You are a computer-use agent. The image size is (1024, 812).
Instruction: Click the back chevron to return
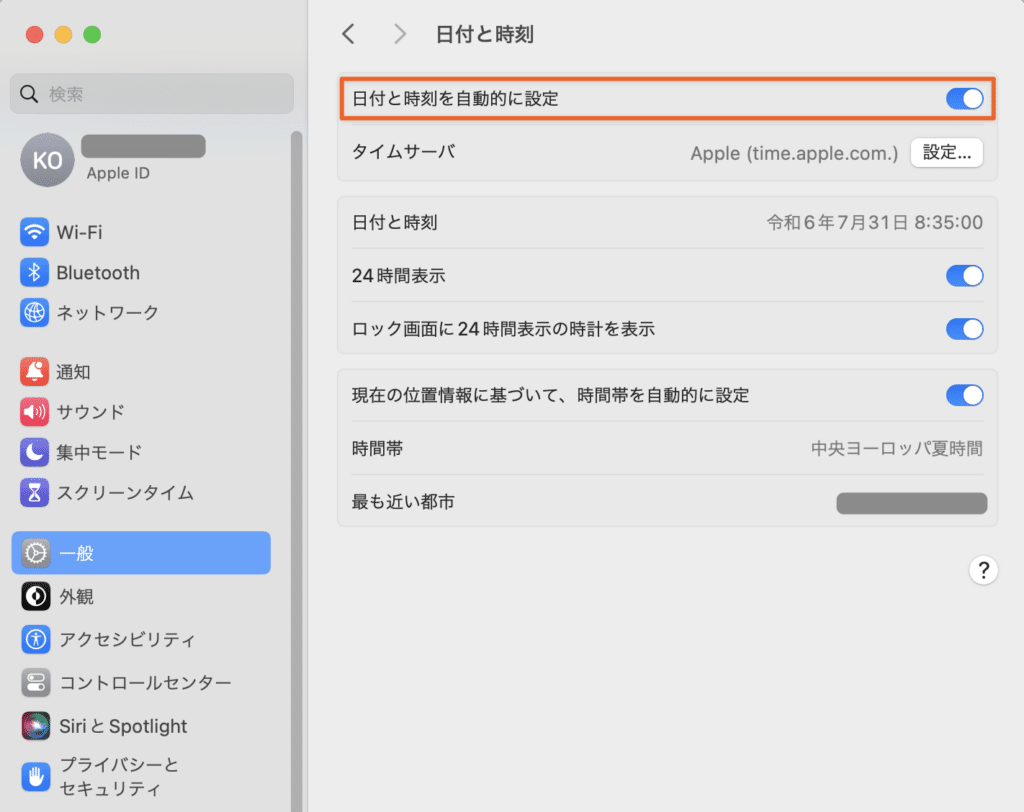click(x=347, y=33)
